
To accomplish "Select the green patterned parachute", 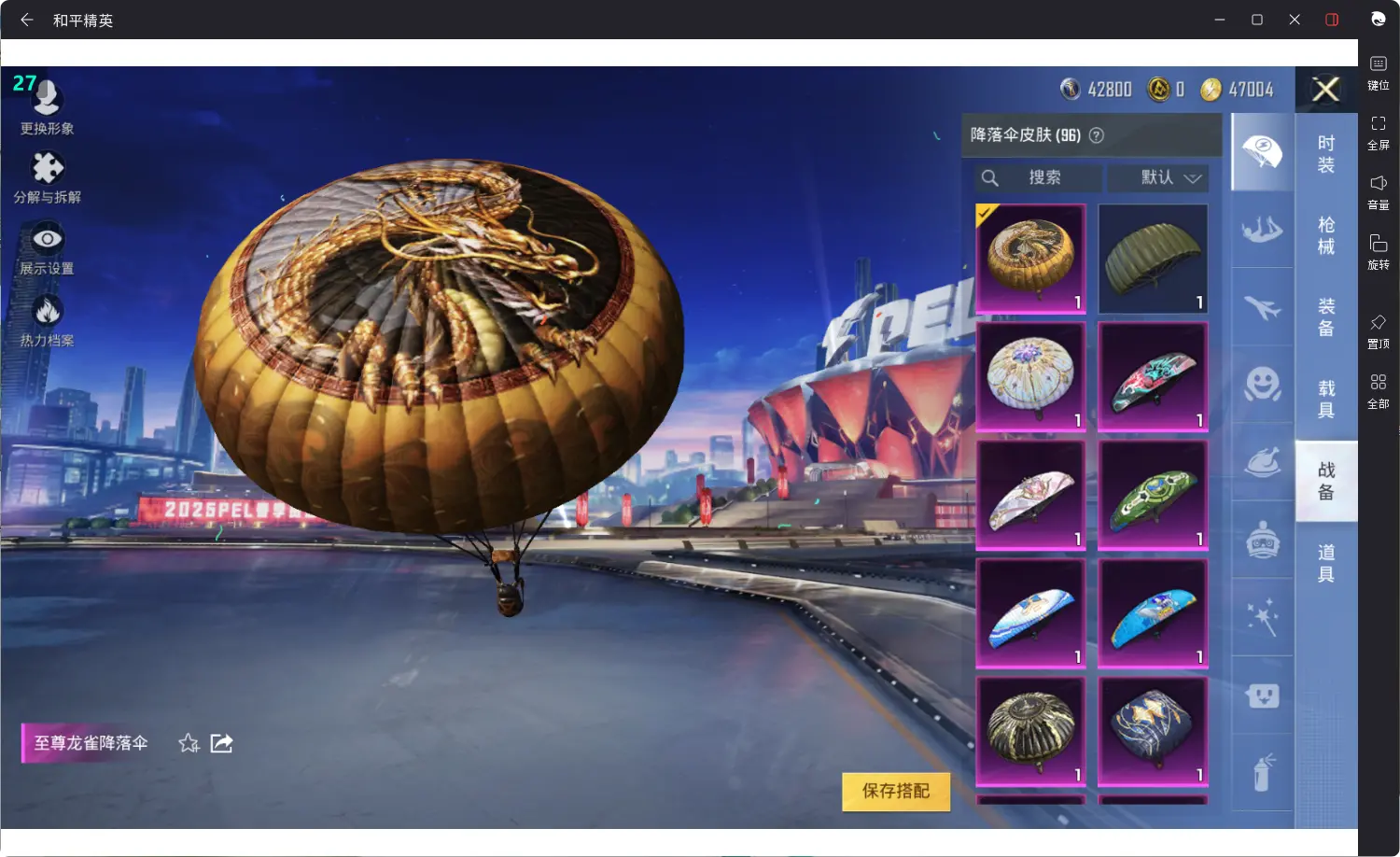I will [1153, 496].
